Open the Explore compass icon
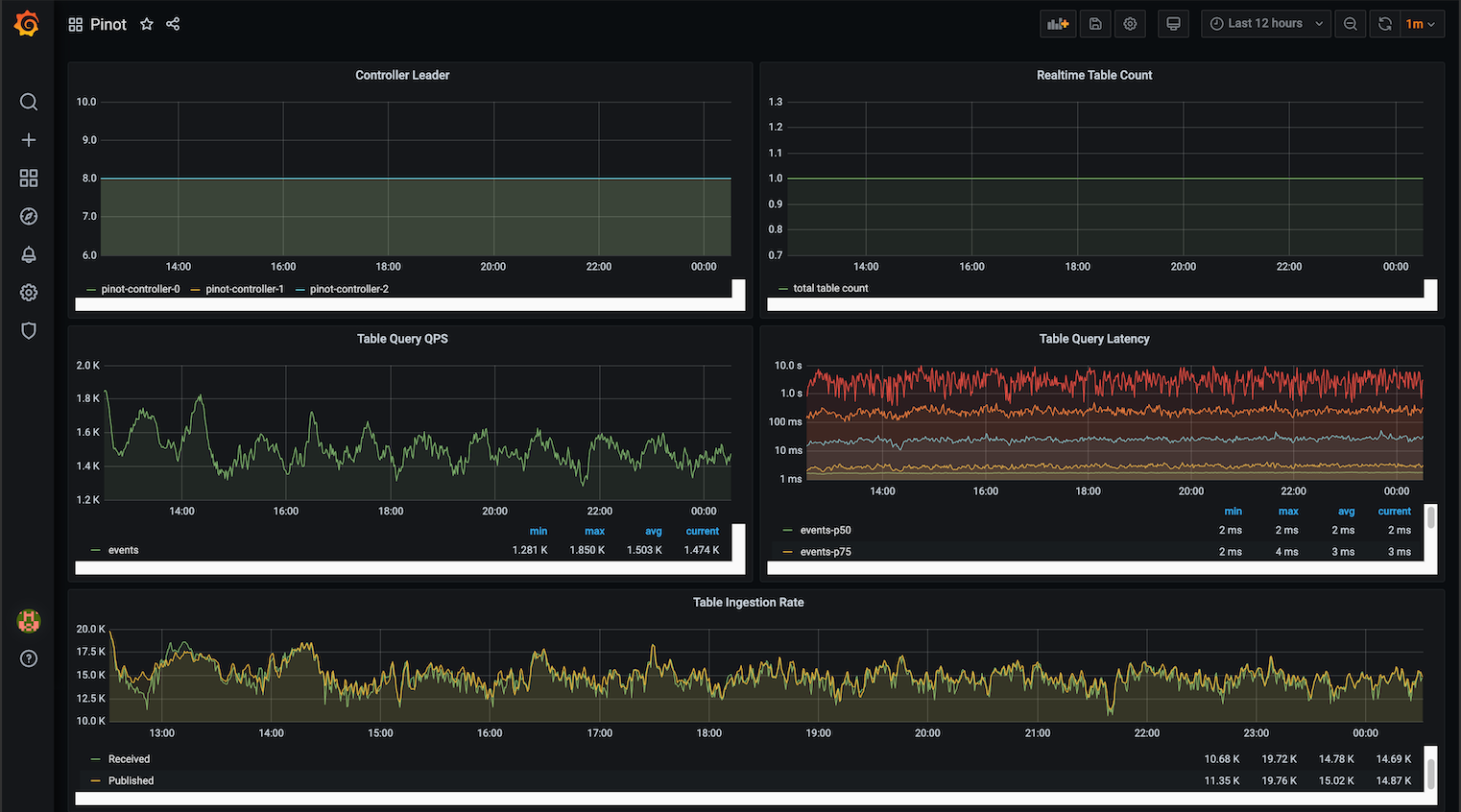Image resolution: width=1461 pixels, height=812 pixels. tap(29, 216)
